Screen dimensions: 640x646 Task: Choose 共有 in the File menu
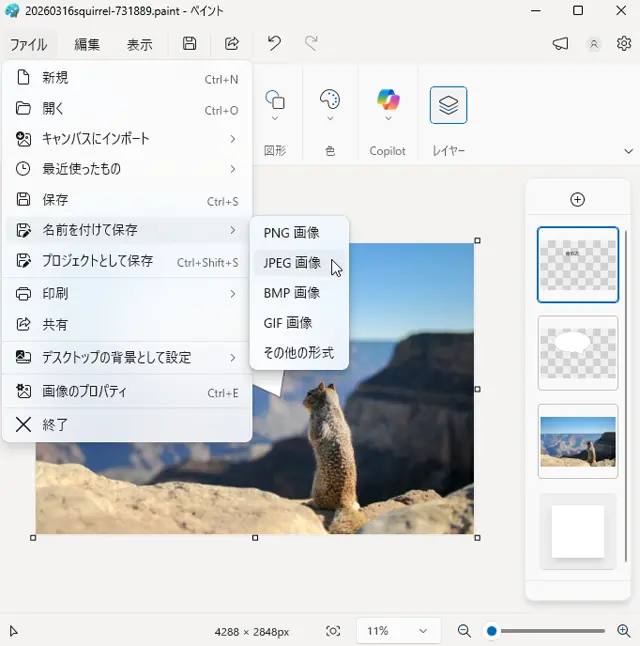coord(127,325)
